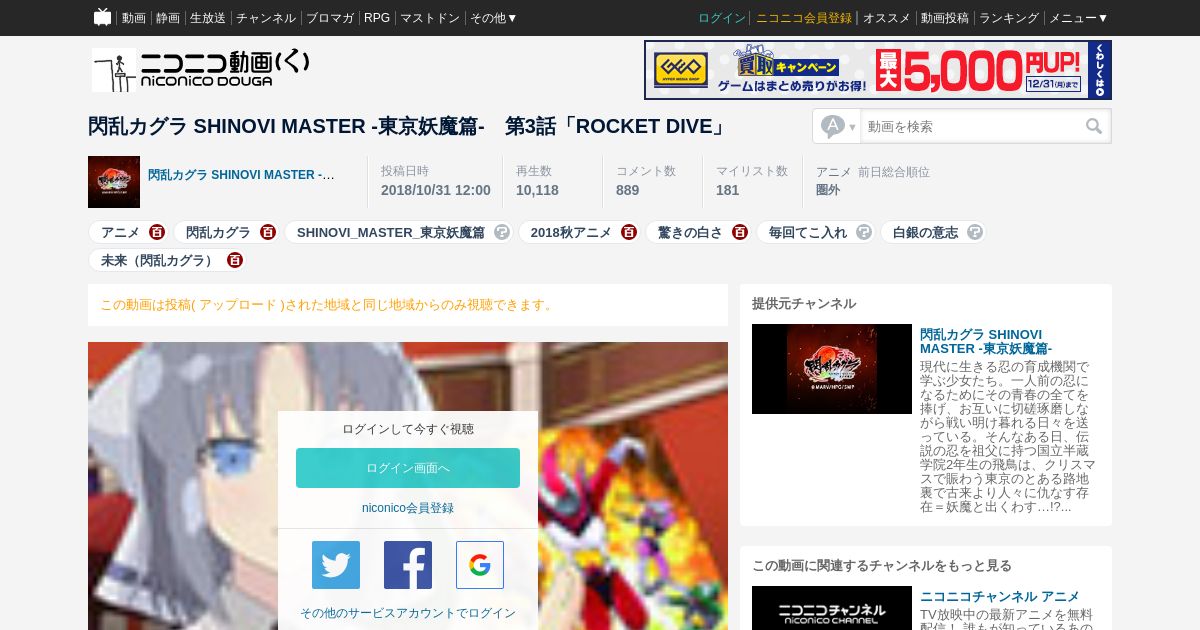Open the Niconico Douga logo home link
Viewport: 1200px width, 630px height.
tap(201, 69)
